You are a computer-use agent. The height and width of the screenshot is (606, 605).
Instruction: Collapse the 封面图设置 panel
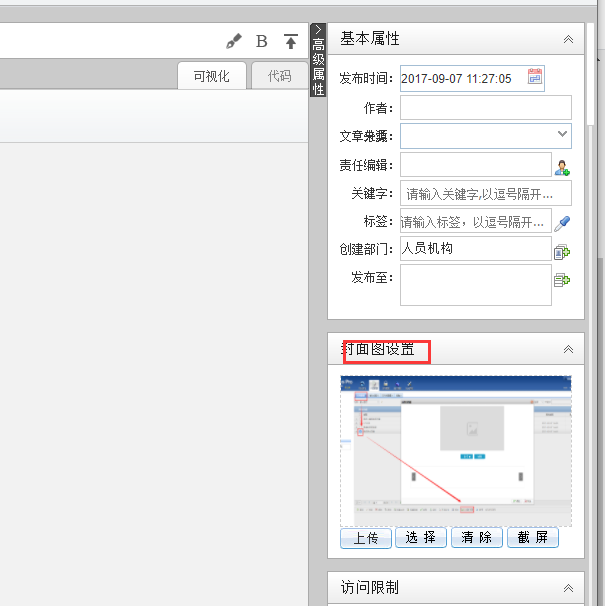click(x=568, y=349)
